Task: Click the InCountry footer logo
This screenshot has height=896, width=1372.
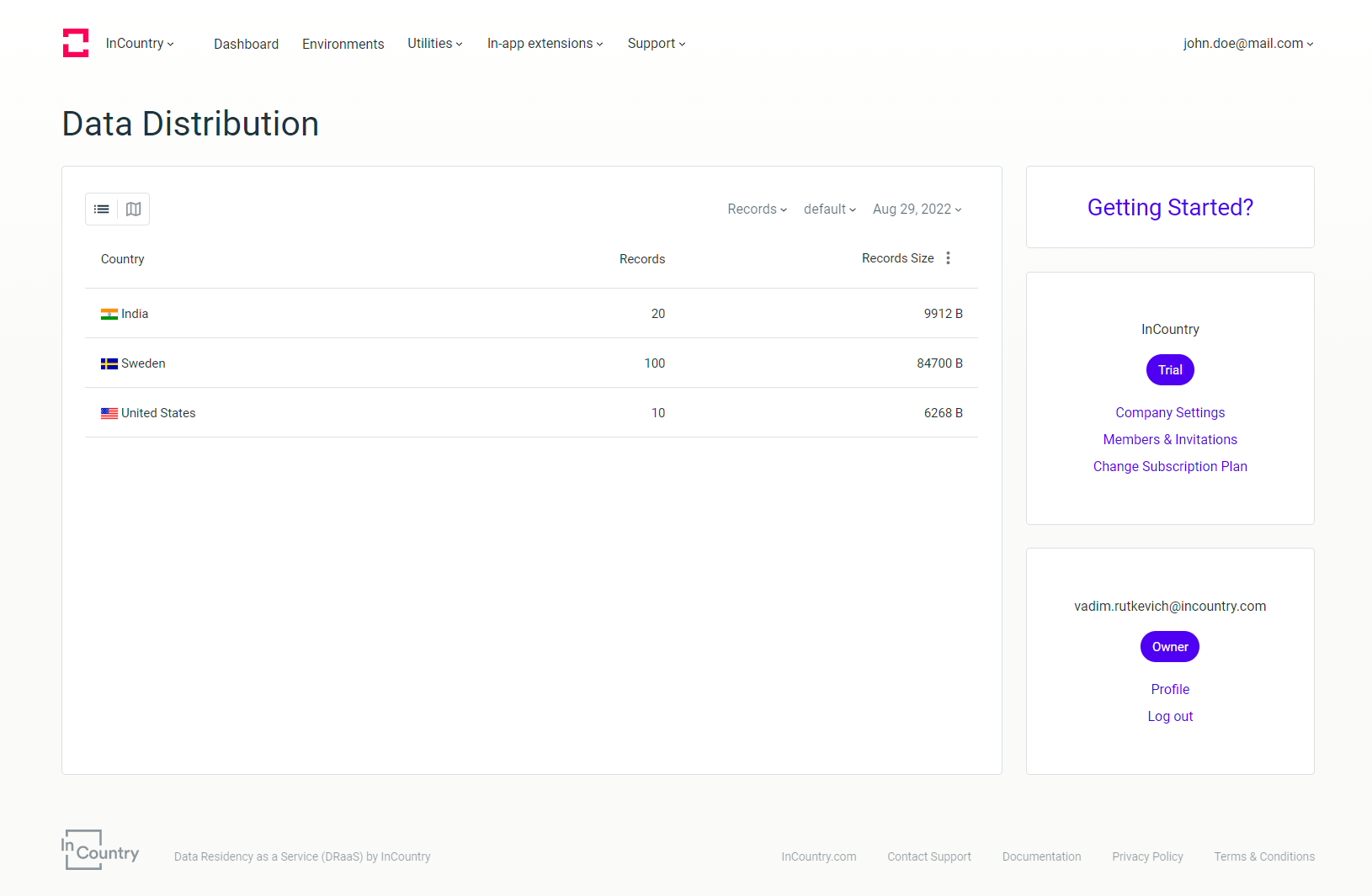Action: coord(100,850)
